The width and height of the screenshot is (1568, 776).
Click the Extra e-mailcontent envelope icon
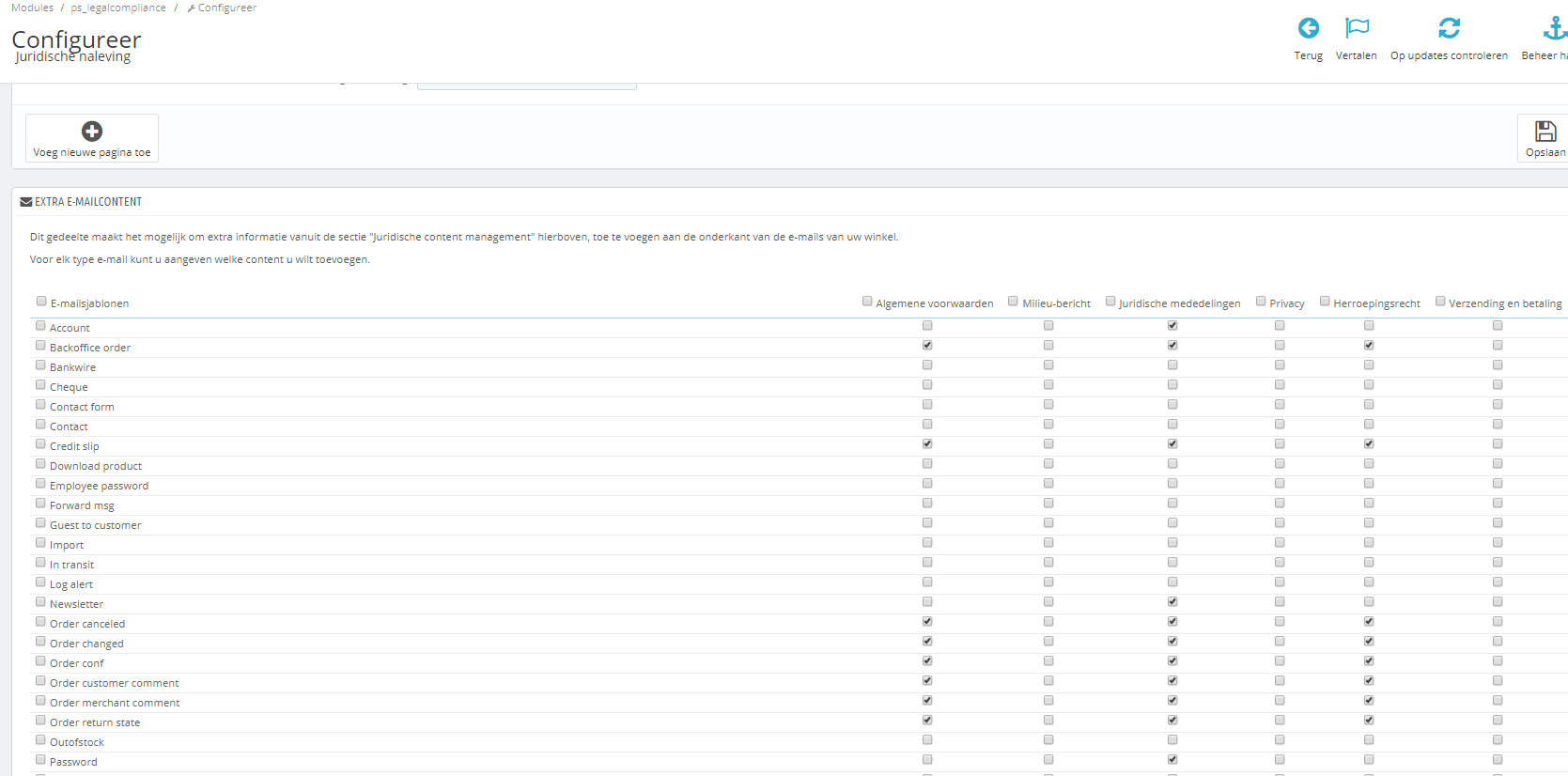(x=26, y=202)
